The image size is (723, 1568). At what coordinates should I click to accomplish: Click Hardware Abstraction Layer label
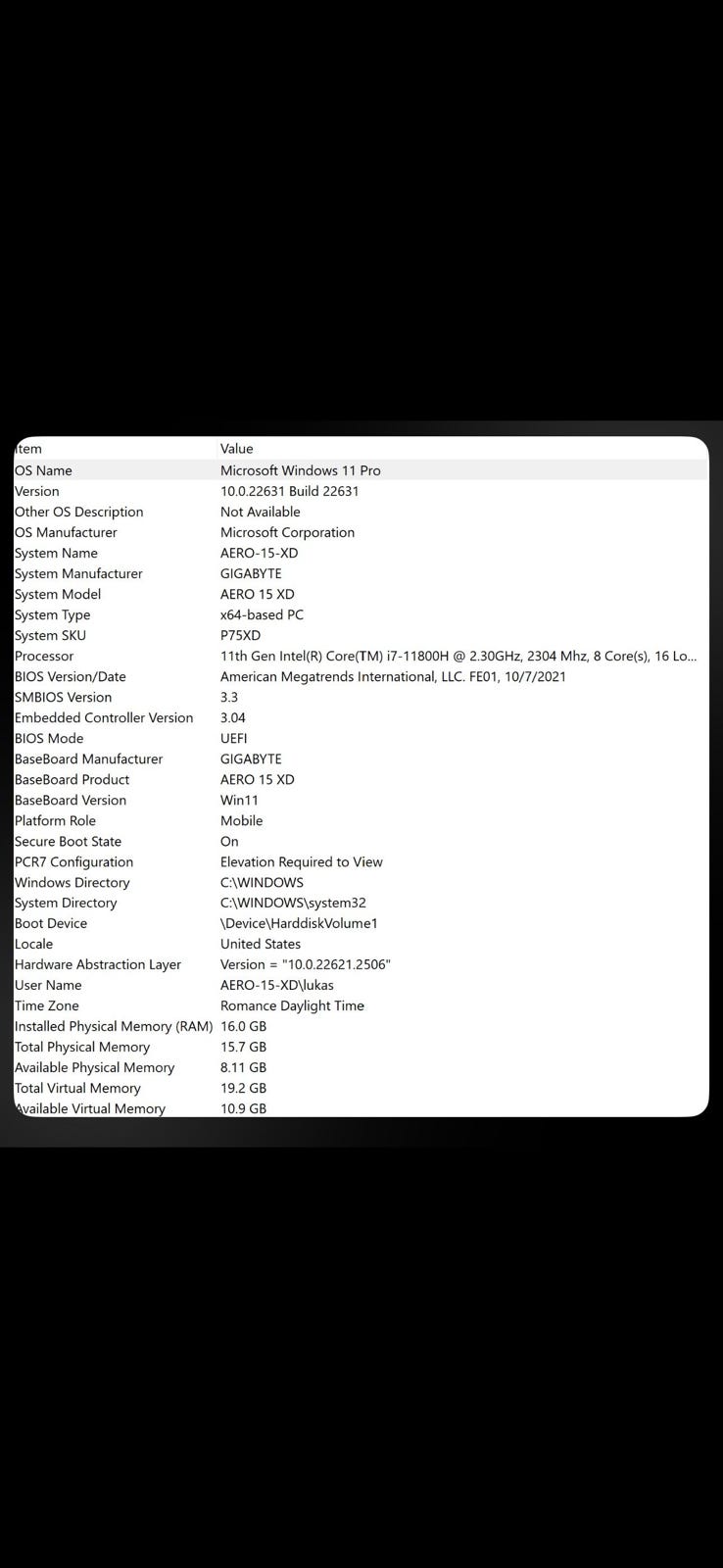(x=98, y=964)
